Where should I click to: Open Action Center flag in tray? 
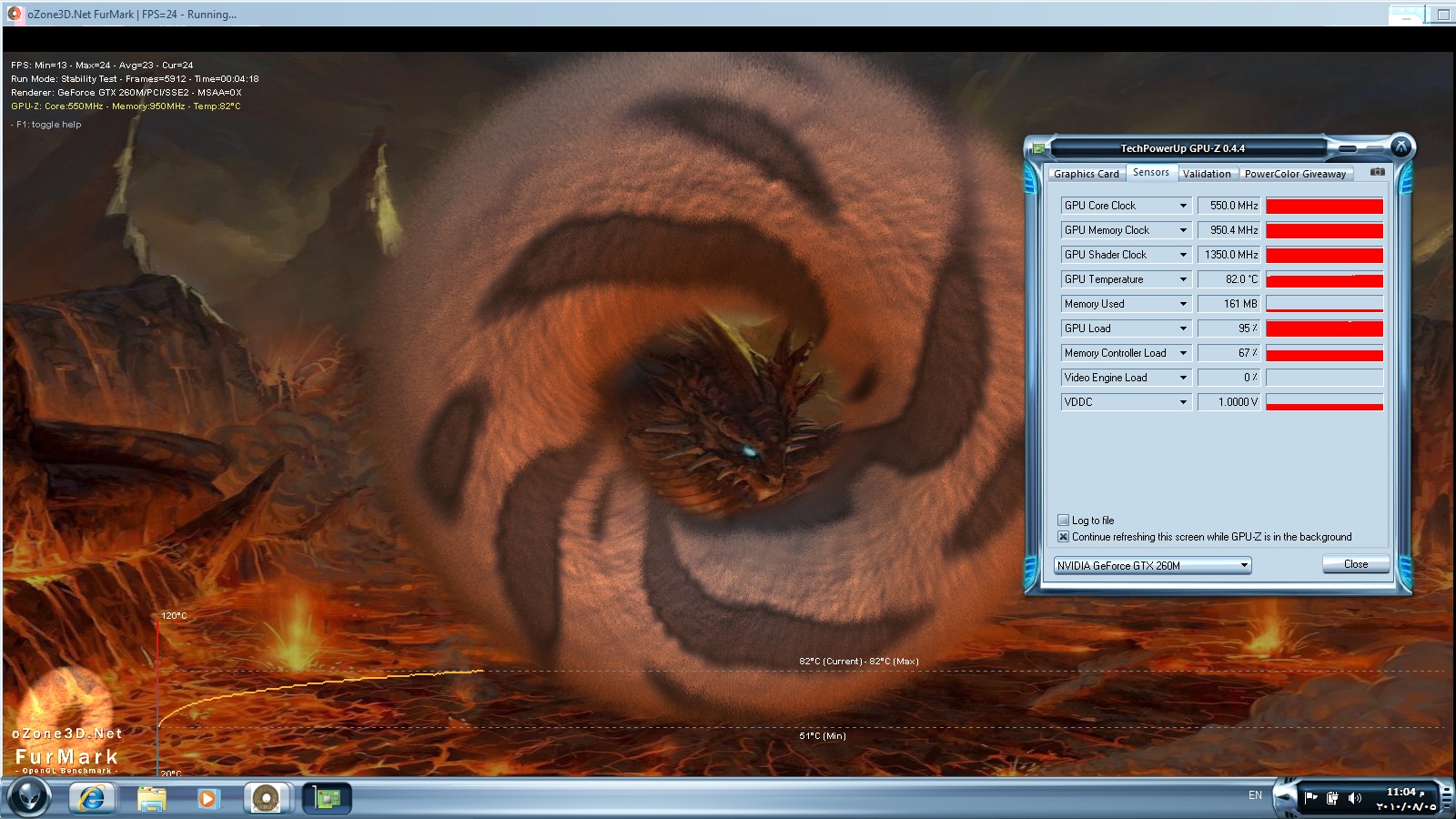pos(1311,798)
